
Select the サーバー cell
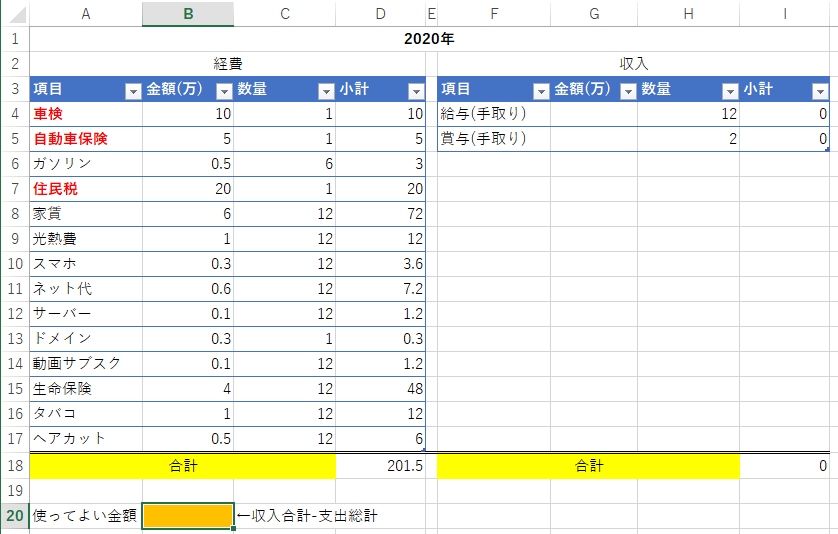point(86,314)
